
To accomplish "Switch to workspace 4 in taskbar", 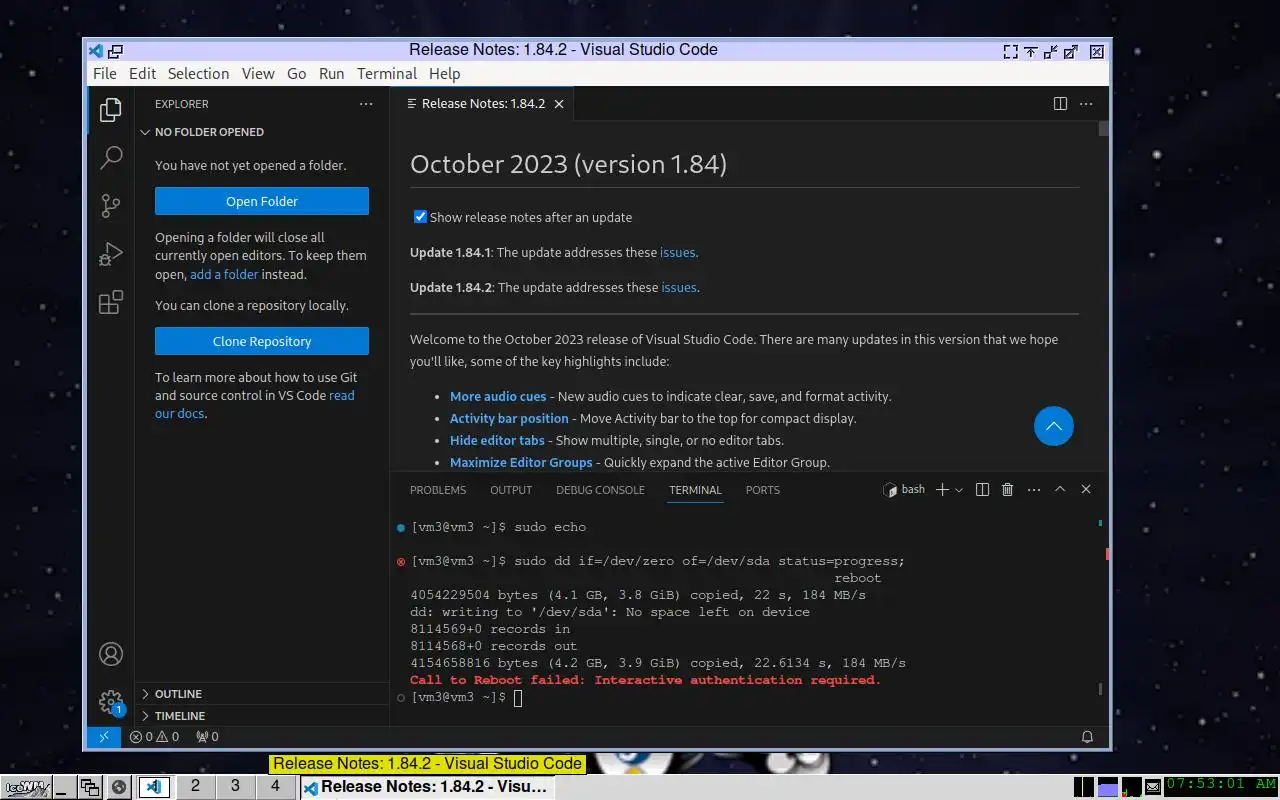I will (x=275, y=786).
